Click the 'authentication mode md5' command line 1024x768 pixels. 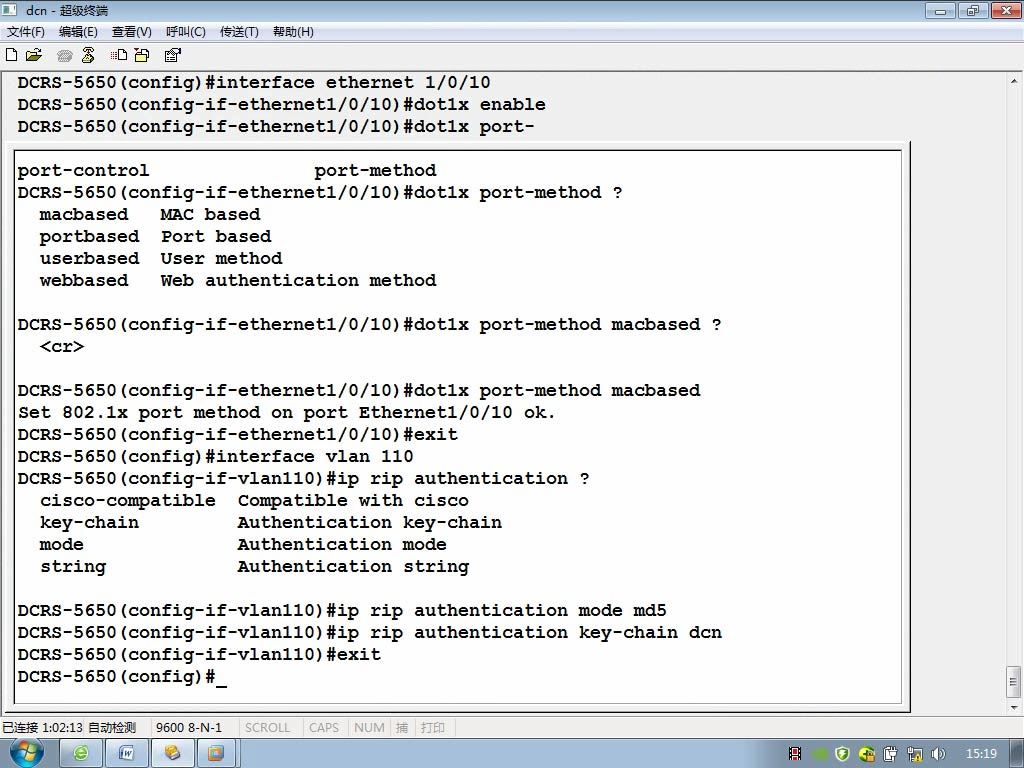tap(342, 611)
